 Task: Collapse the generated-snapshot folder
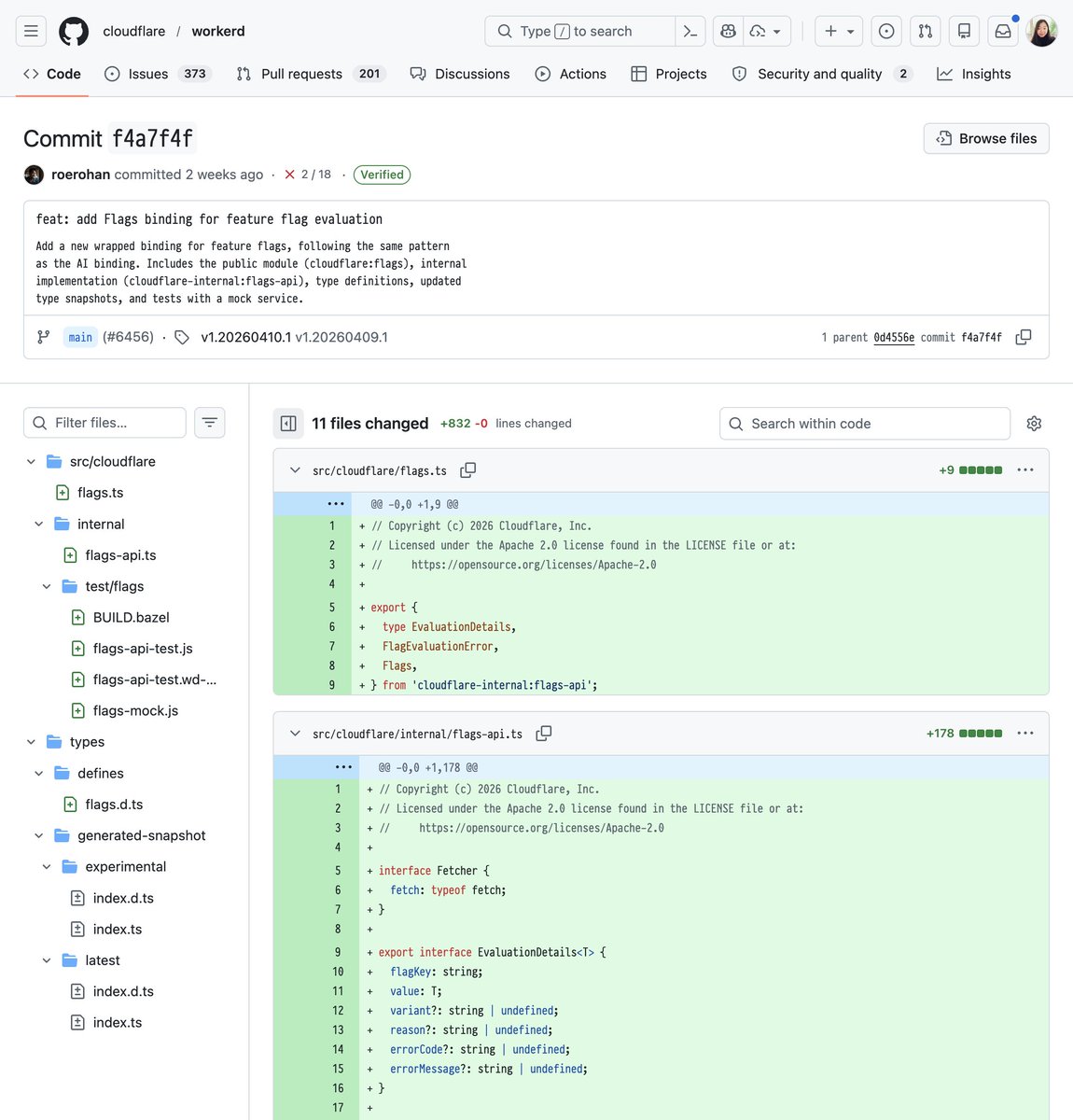(x=38, y=835)
